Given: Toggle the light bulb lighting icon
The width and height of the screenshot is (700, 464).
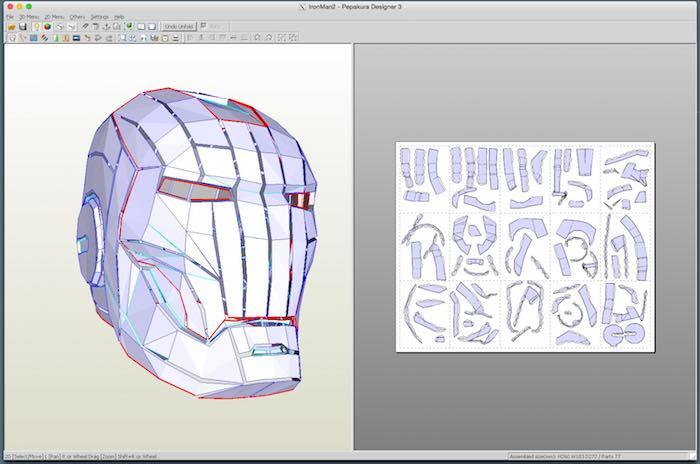Looking at the screenshot, I should [37, 27].
